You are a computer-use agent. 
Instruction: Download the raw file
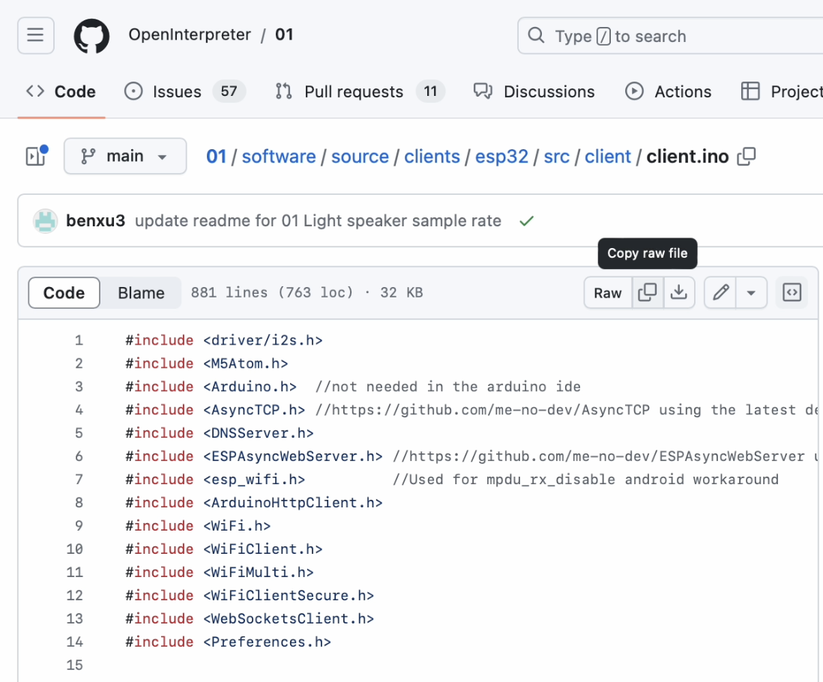point(679,293)
